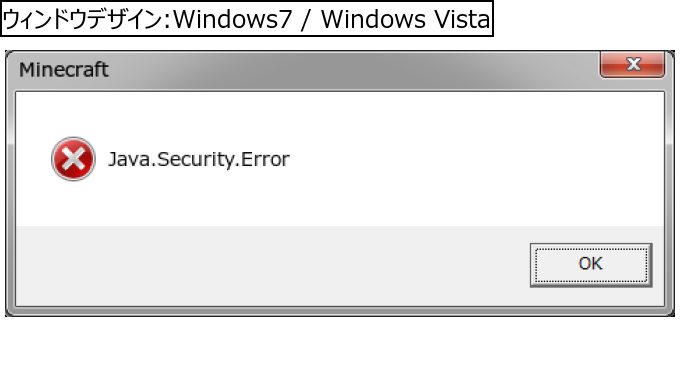Close the Minecraft error dialog

pyautogui.click(x=632, y=64)
